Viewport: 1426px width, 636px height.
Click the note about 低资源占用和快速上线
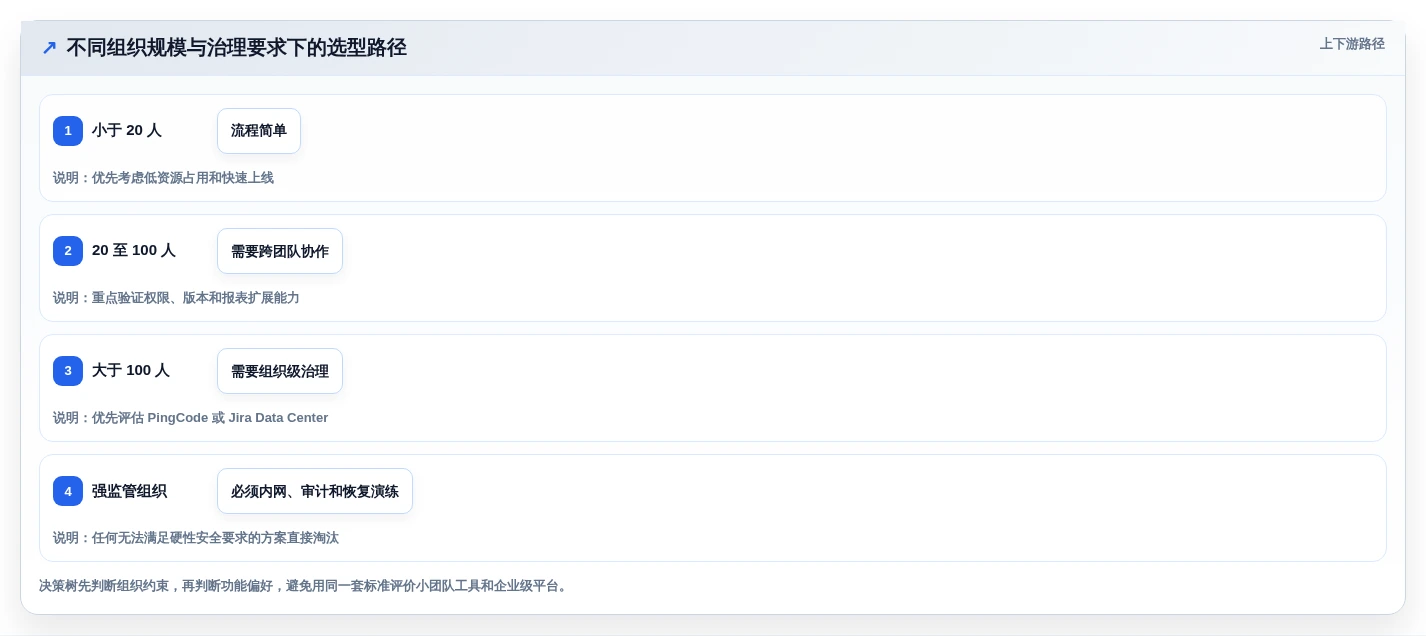163,178
